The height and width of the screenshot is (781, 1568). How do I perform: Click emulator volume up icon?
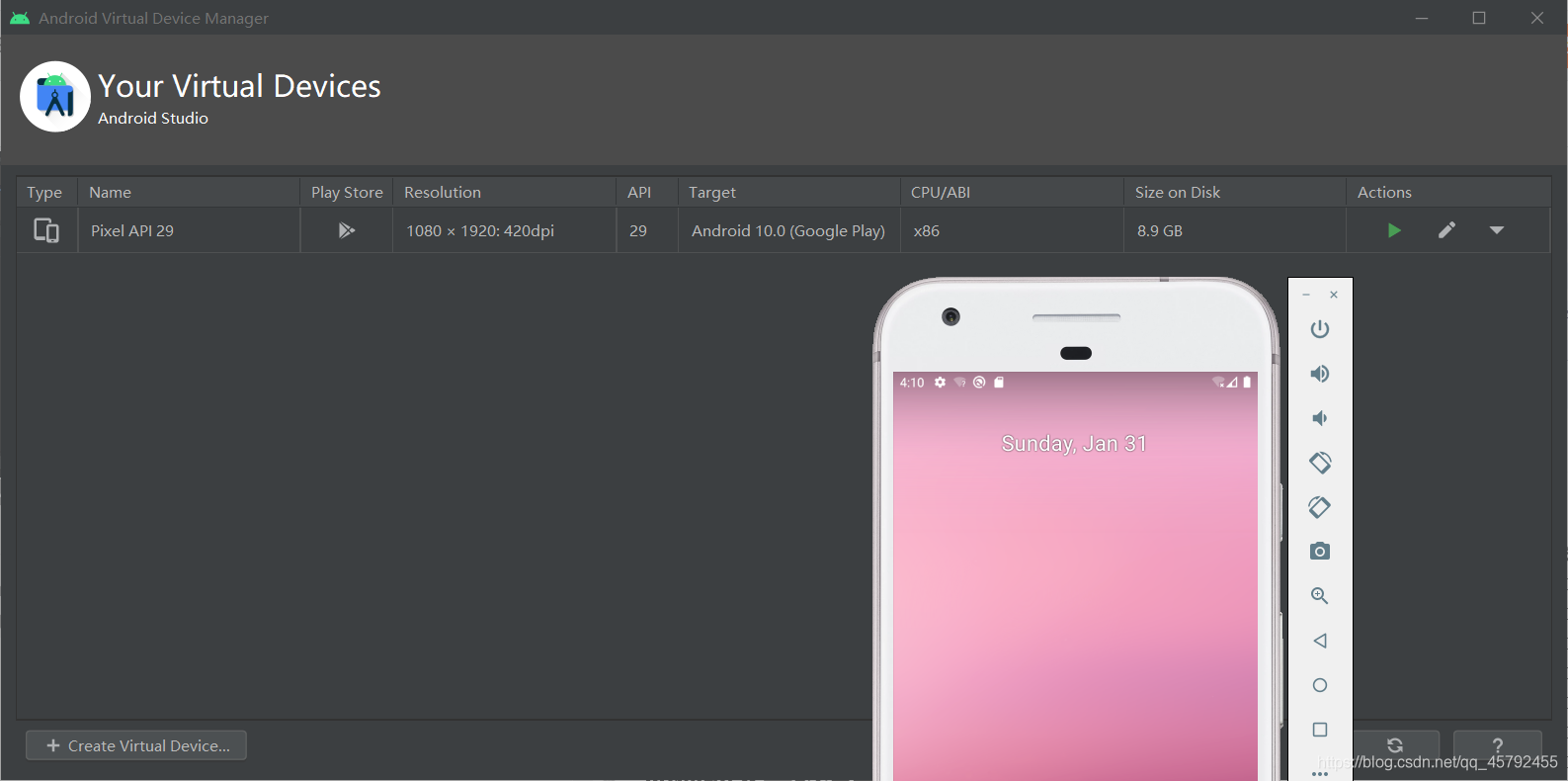pos(1320,374)
